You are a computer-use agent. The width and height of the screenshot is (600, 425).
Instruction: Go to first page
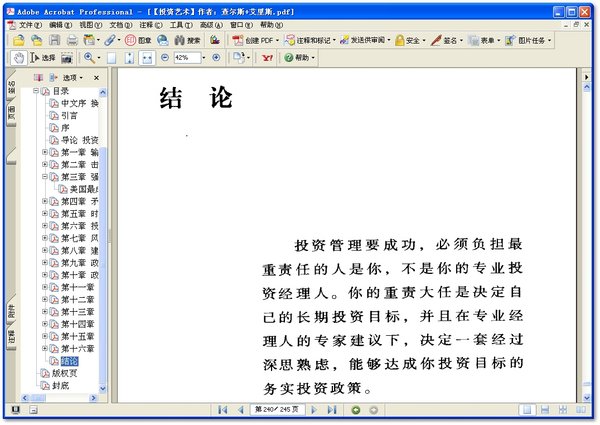[222, 410]
